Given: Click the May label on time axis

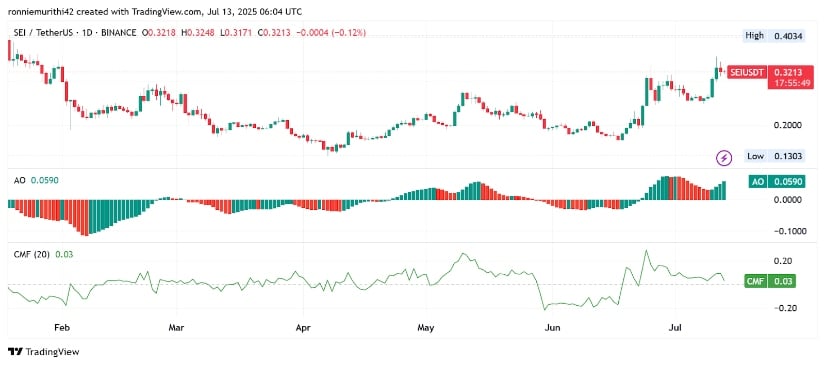Looking at the screenshot, I should coord(425,328).
